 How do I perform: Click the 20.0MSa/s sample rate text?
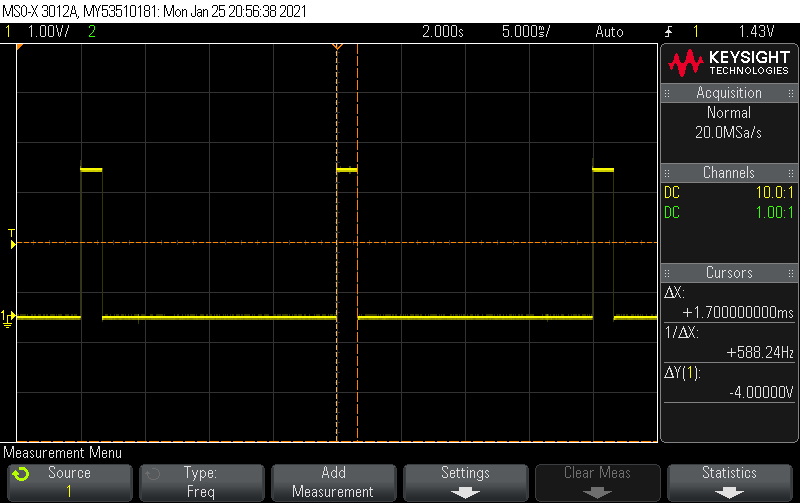point(729,133)
